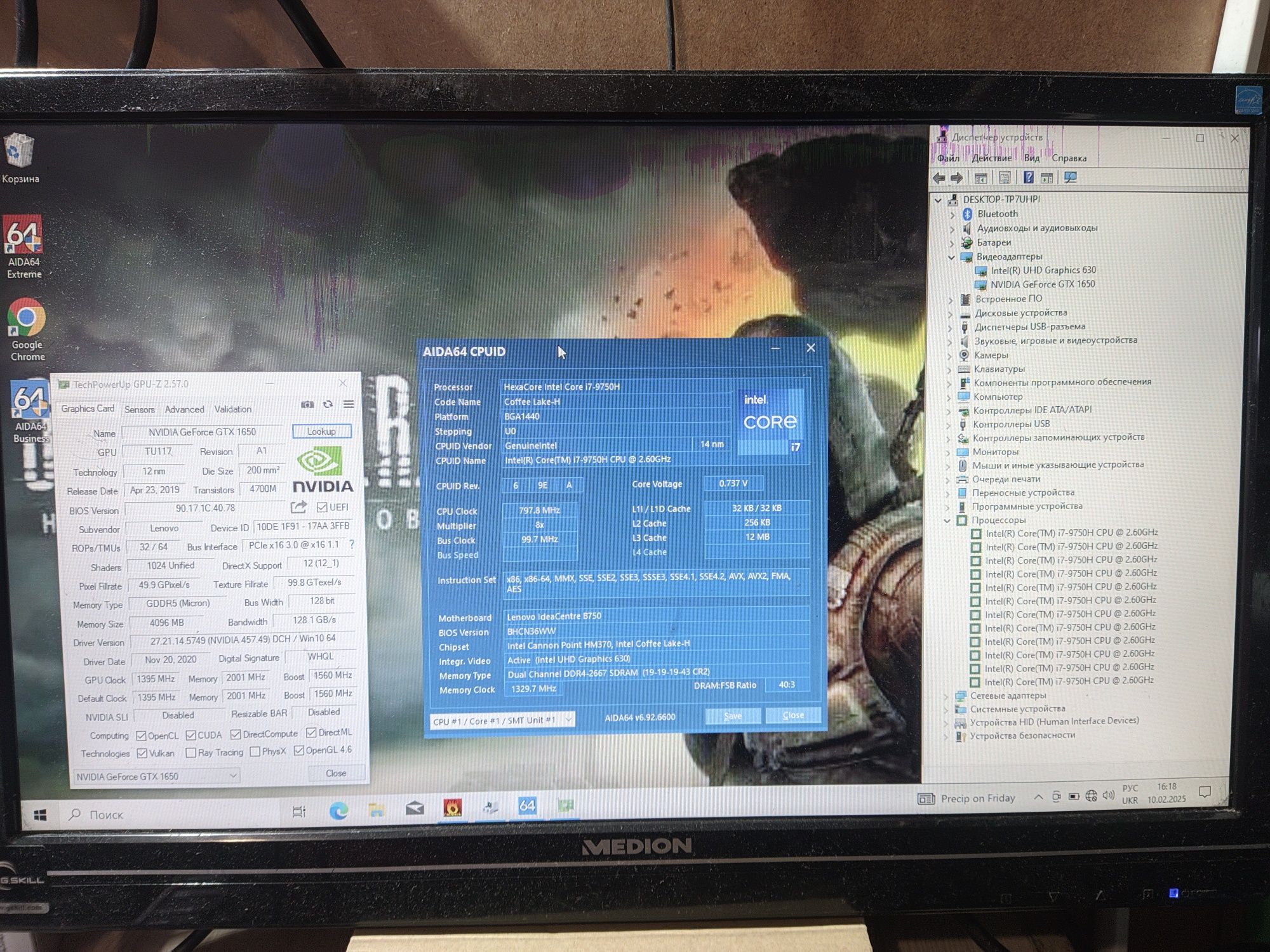Click the Lookup button in GPU-Z
The image size is (1270, 952).
point(321,432)
